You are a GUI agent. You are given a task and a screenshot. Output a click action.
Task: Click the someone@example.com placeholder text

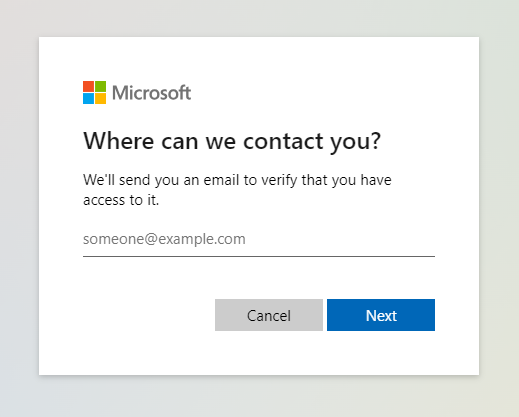[x=164, y=239]
